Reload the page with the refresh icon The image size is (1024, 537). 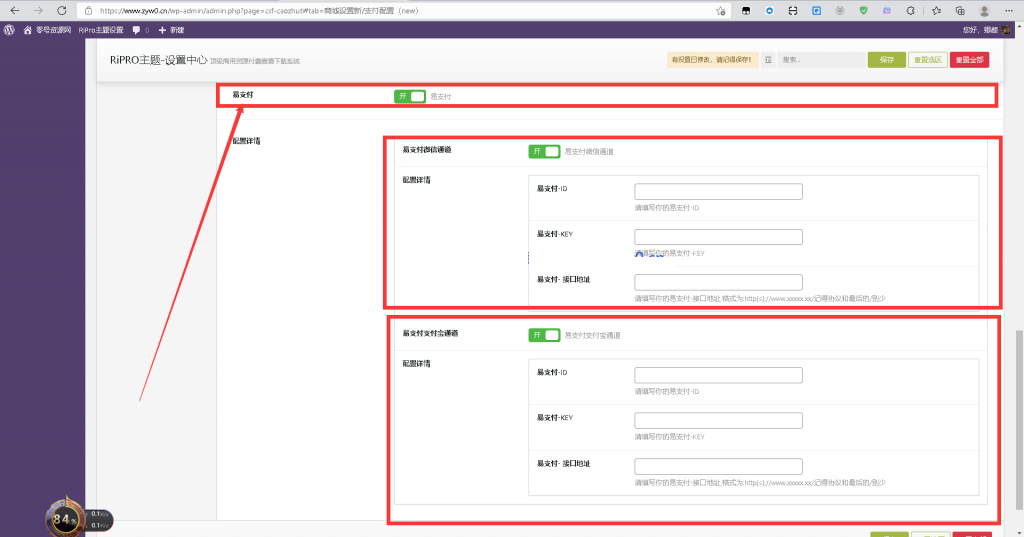pos(61,10)
